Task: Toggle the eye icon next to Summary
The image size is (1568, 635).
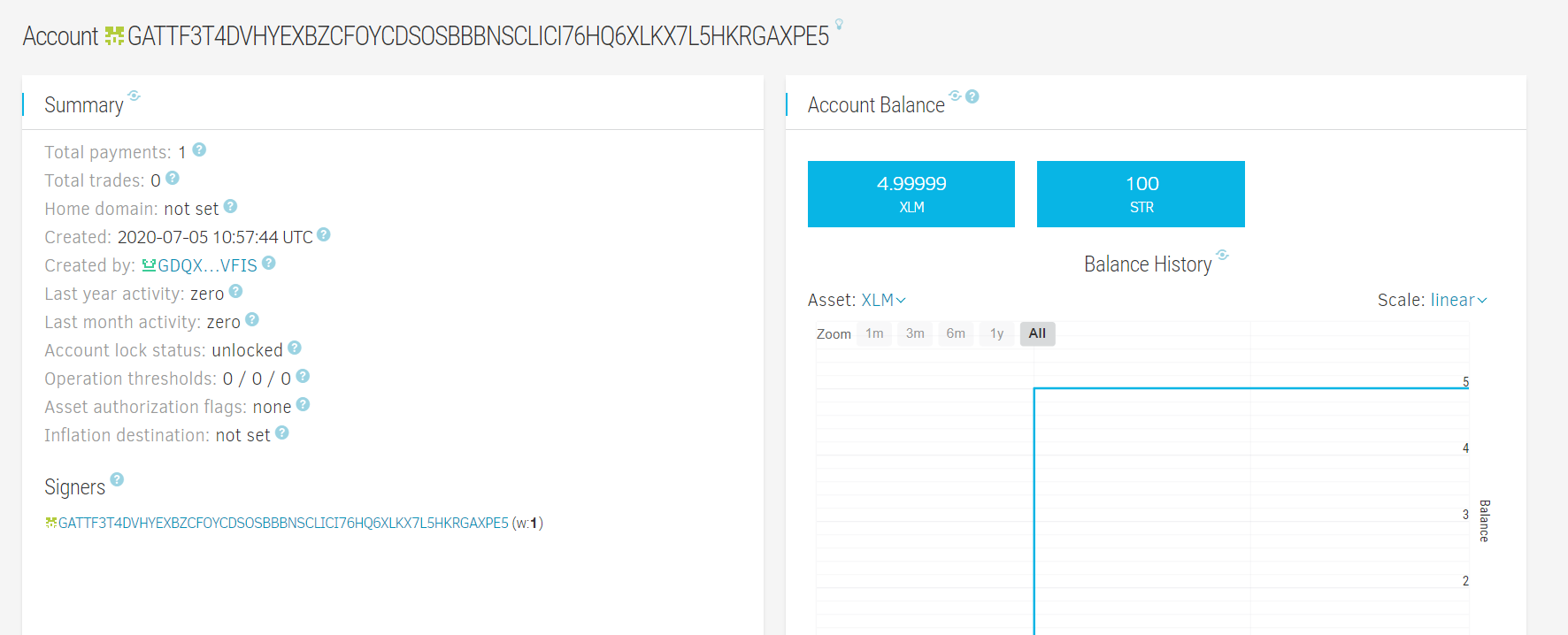Action: click(x=134, y=96)
